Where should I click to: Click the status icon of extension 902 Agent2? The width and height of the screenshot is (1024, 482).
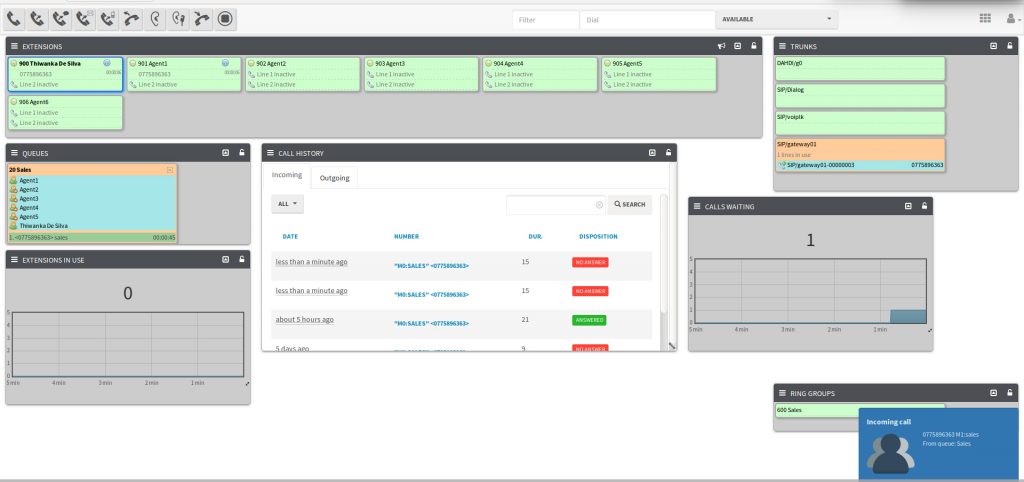pos(251,64)
